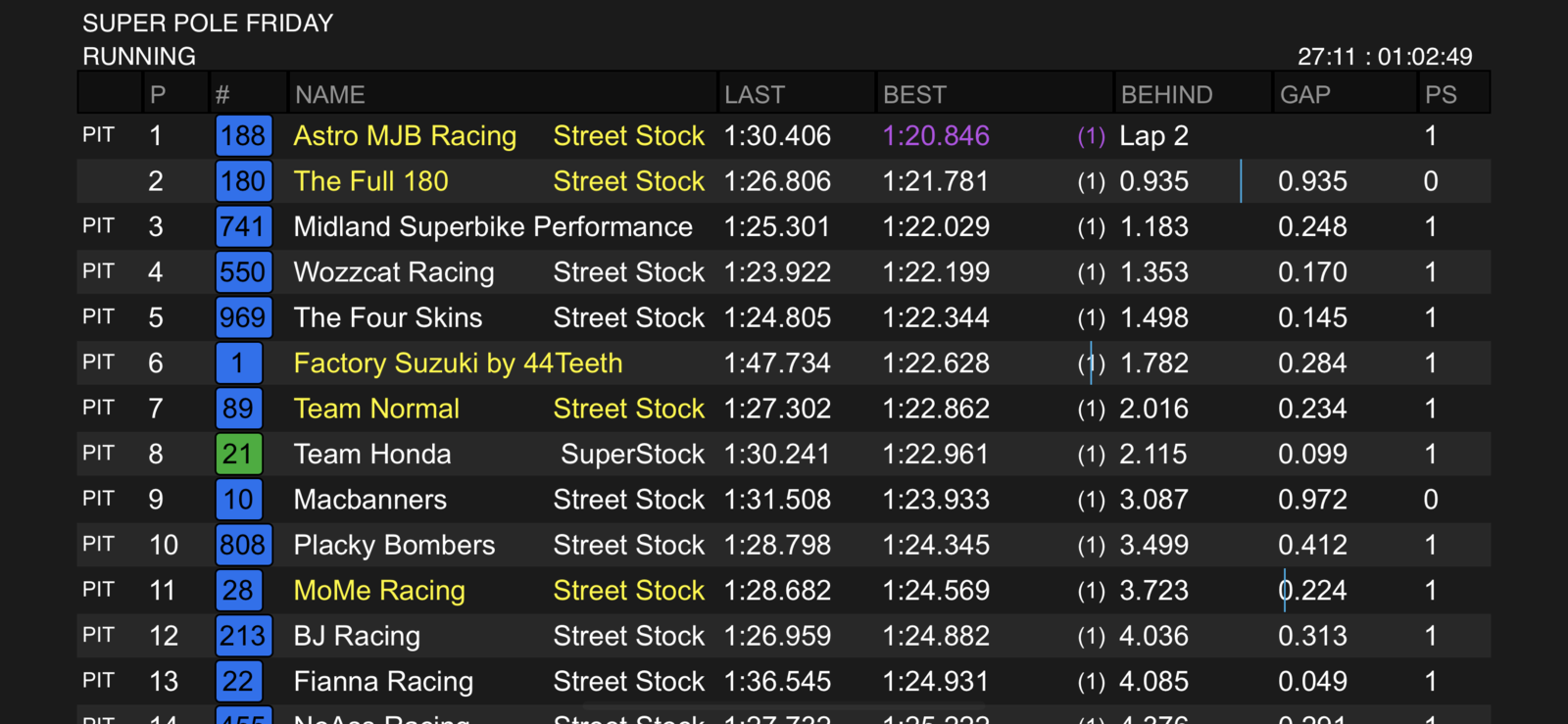Click the blue 188 number badge
This screenshot has width=1568, height=724.
pos(243,136)
